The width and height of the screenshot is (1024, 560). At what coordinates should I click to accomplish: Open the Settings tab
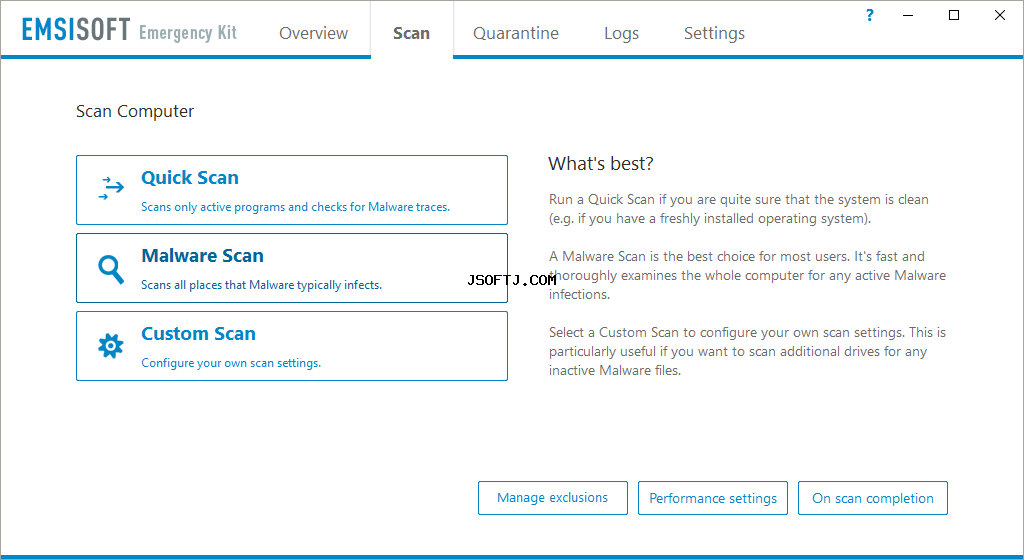pyautogui.click(x=714, y=33)
